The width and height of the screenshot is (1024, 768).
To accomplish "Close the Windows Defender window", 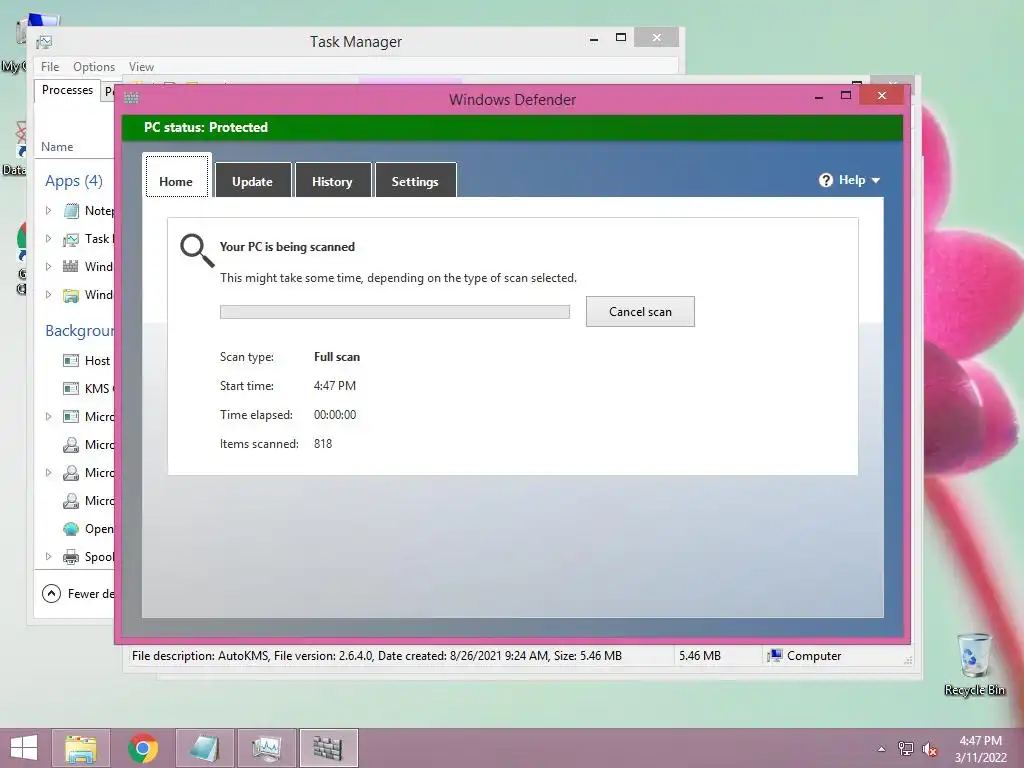I will pos(882,96).
